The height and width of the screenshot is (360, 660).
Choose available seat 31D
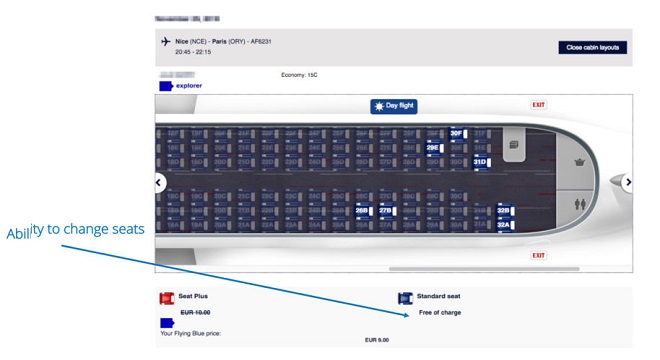click(482, 162)
